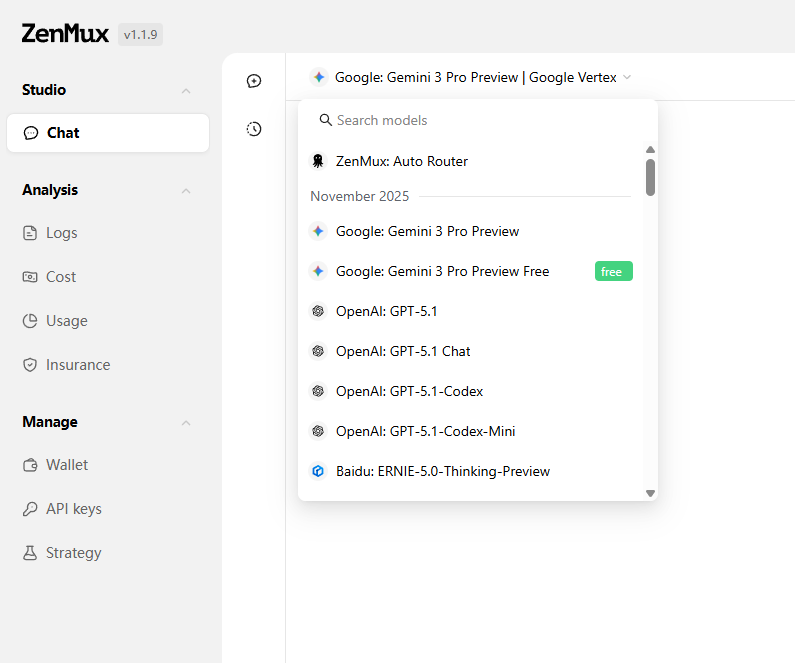Viewport: 795px width, 663px height.
Task: Click the ZenMux logo
Action: click(65, 33)
